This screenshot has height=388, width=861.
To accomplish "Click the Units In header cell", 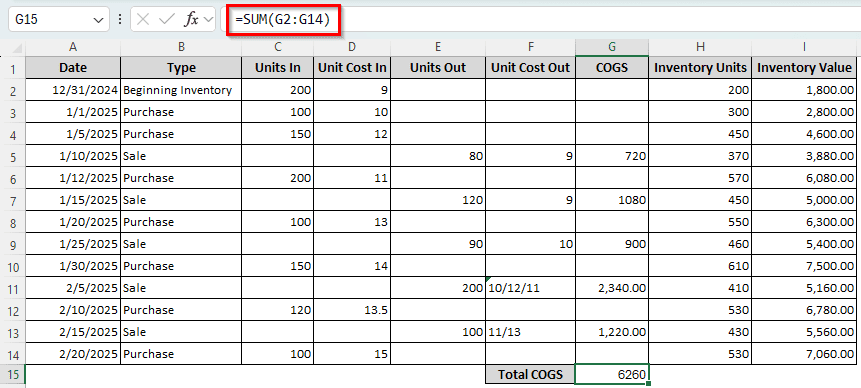I will coord(278,68).
